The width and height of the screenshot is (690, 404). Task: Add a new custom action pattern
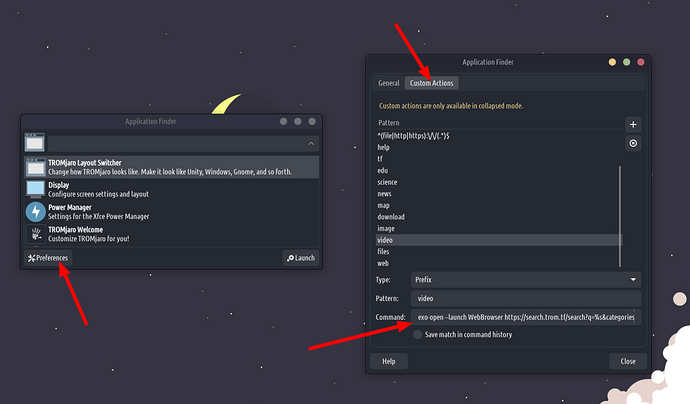(633, 125)
